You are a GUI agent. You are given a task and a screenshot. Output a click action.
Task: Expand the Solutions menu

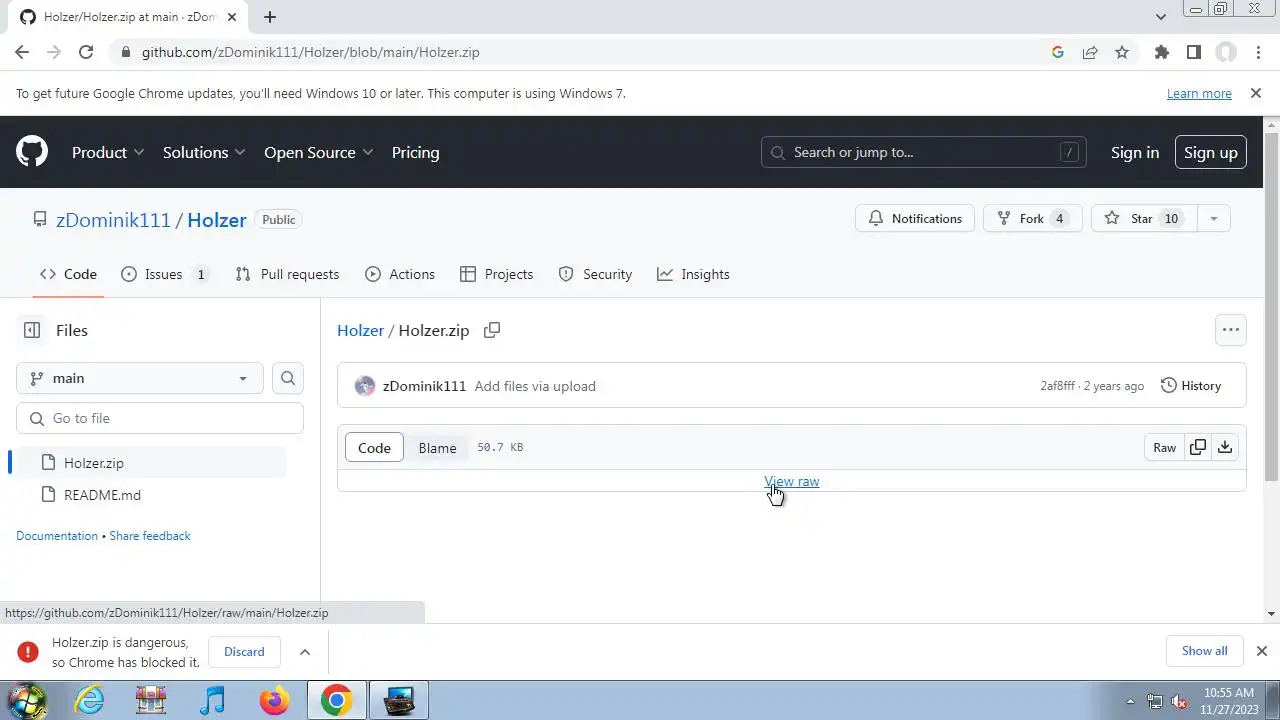pos(204,152)
